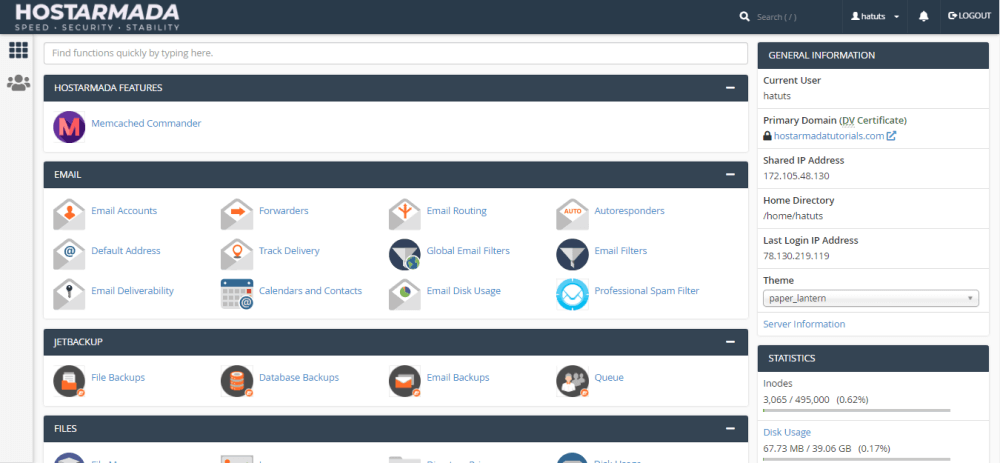Click the Email Disk Usage icon
The image size is (1000, 463).
click(x=404, y=294)
